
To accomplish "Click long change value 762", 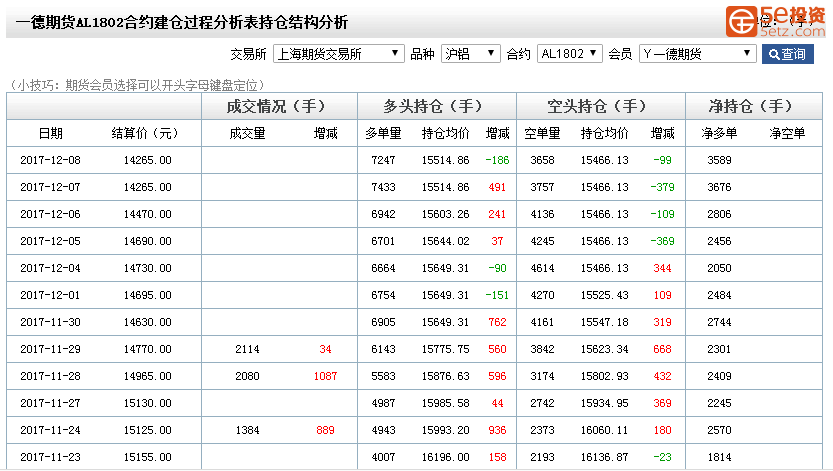I will pos(497,322).
